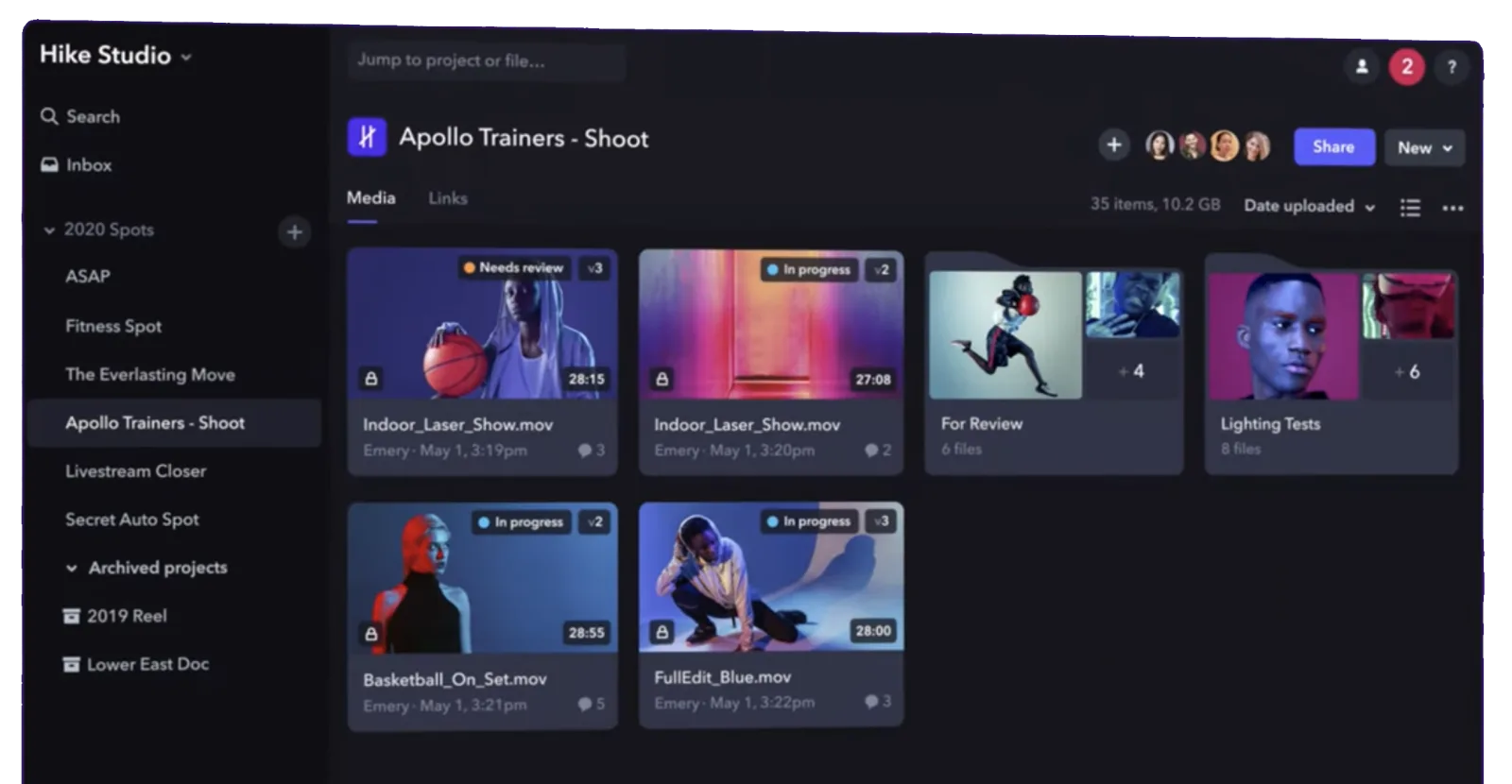Switch to list view icon
The image size is (1512, 784).
click(x=1410, y=207)
